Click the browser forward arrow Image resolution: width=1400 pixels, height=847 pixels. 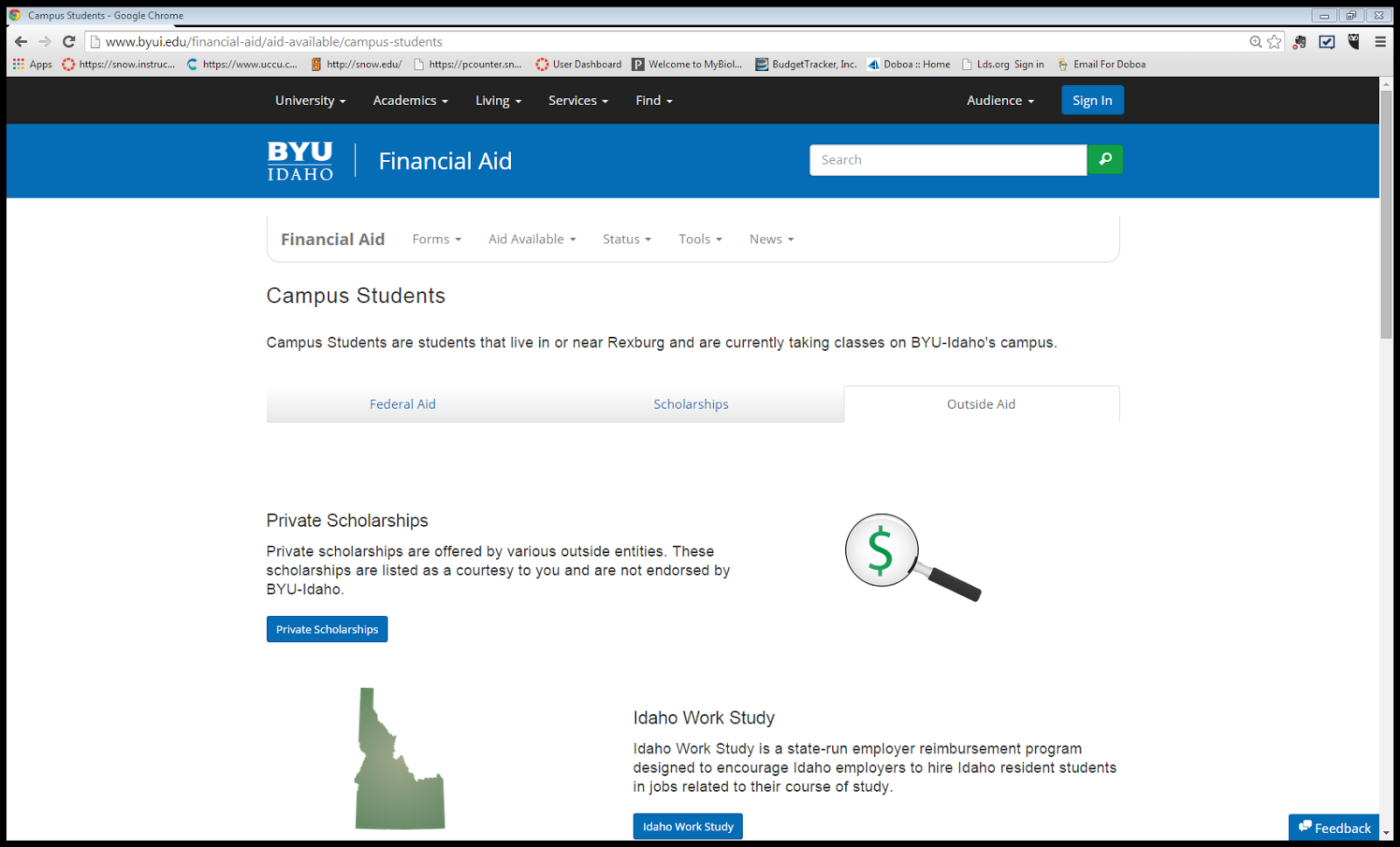pyautogui.click(x=45, y=41)
